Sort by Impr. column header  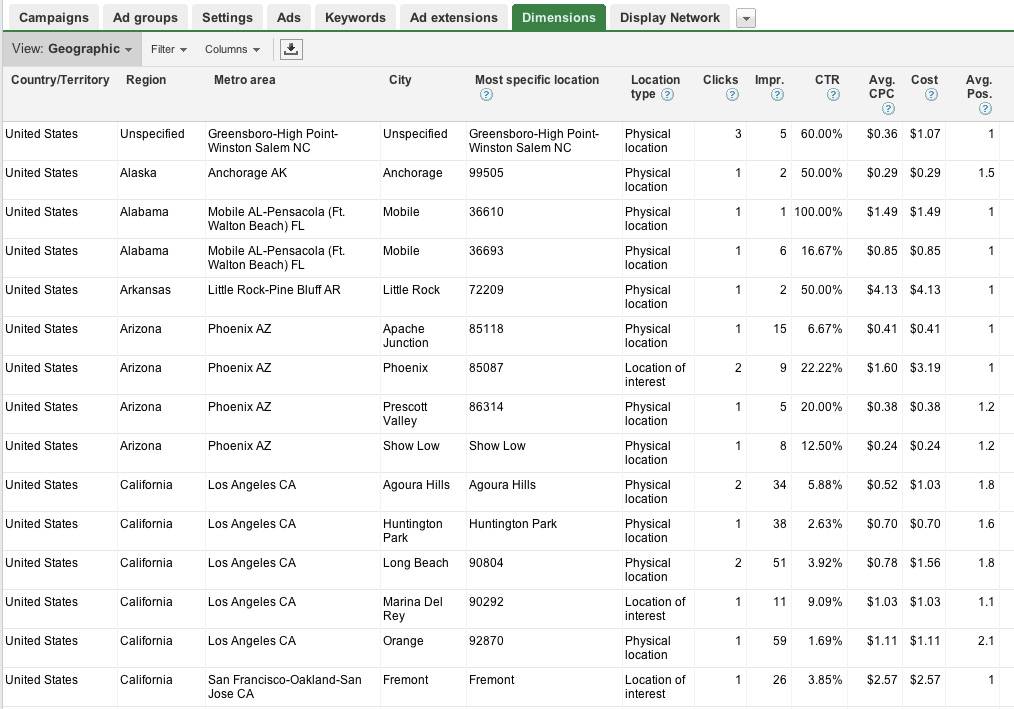[769, 80]
